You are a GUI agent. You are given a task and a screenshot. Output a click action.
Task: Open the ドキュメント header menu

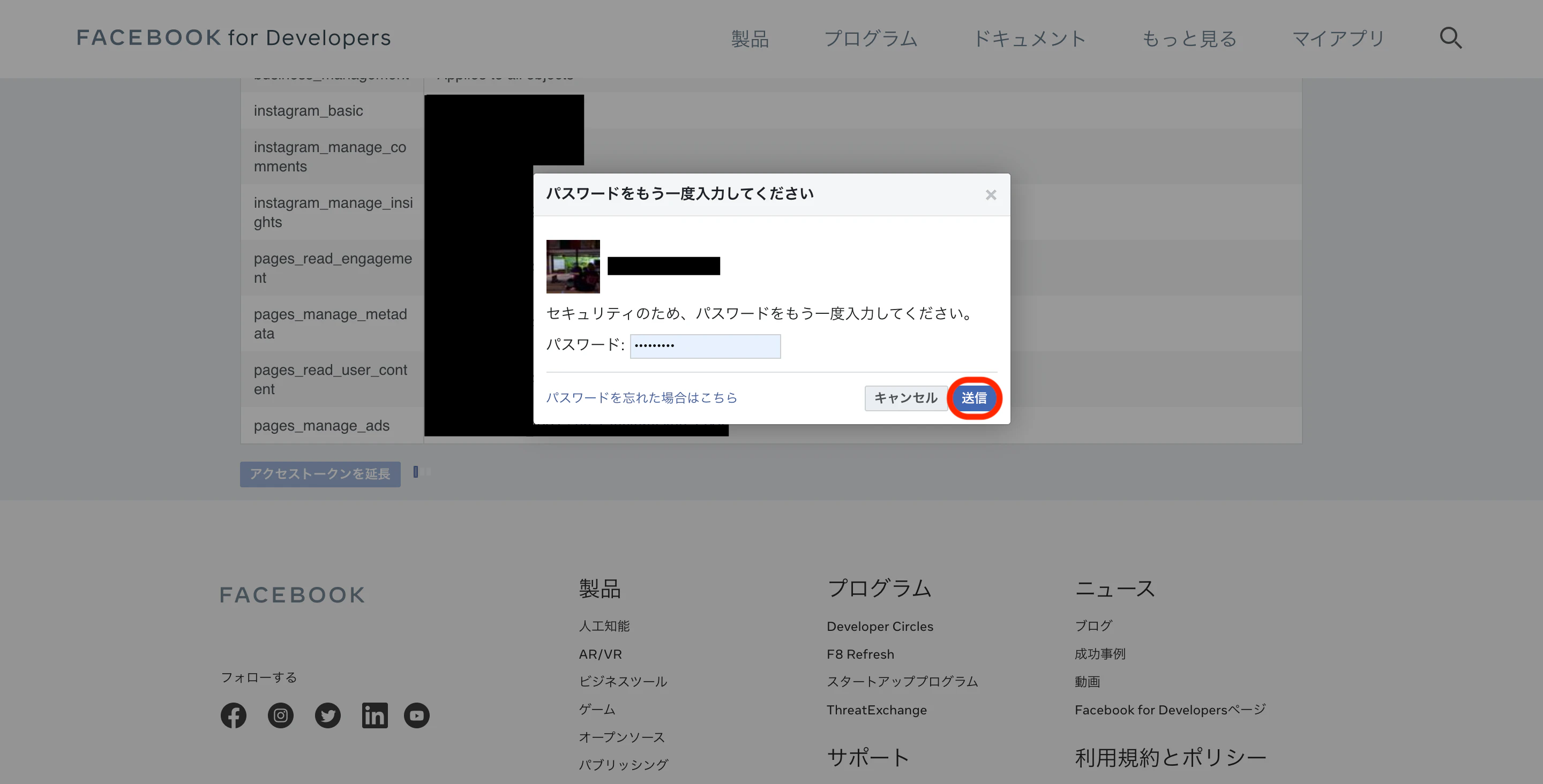[x=1030, y=39]
